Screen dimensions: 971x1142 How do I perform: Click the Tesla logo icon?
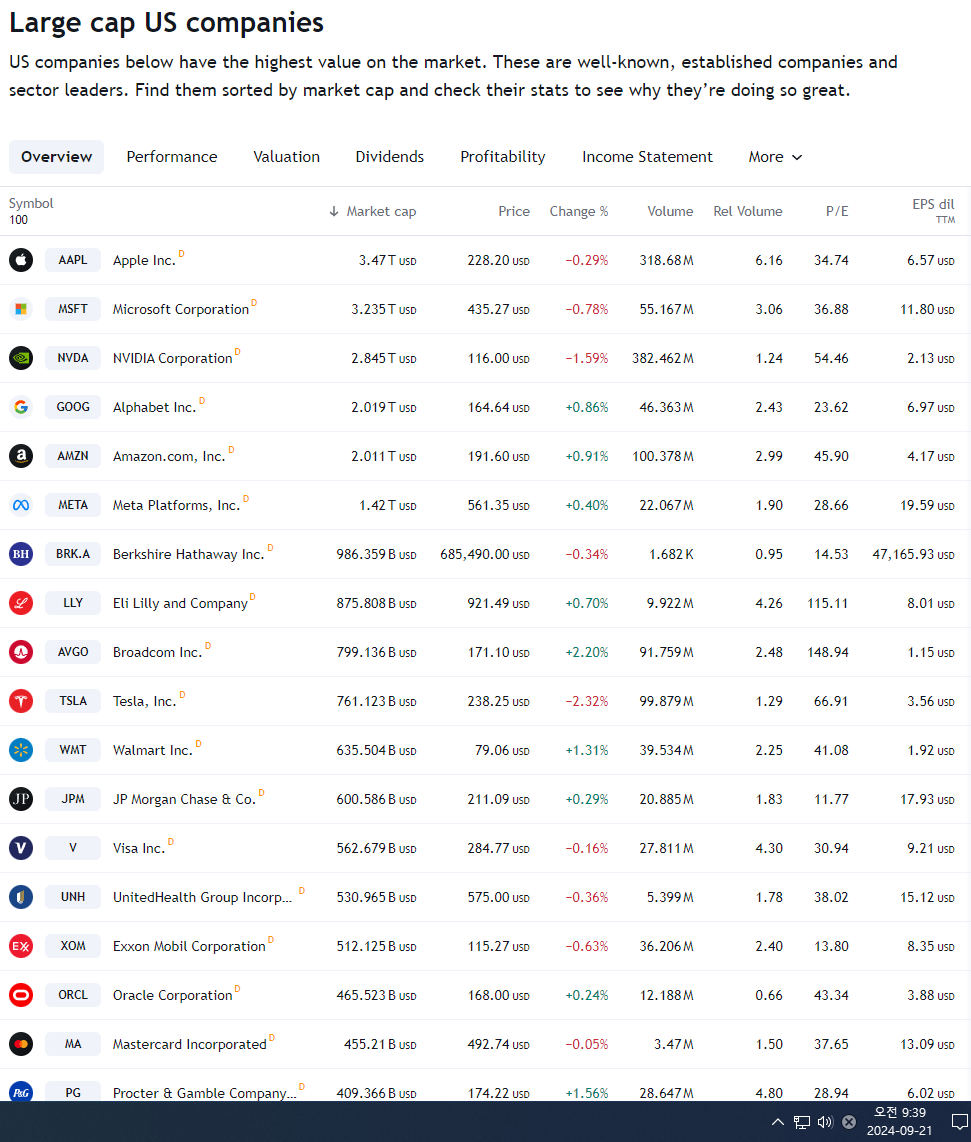click(x=21, y=701)
